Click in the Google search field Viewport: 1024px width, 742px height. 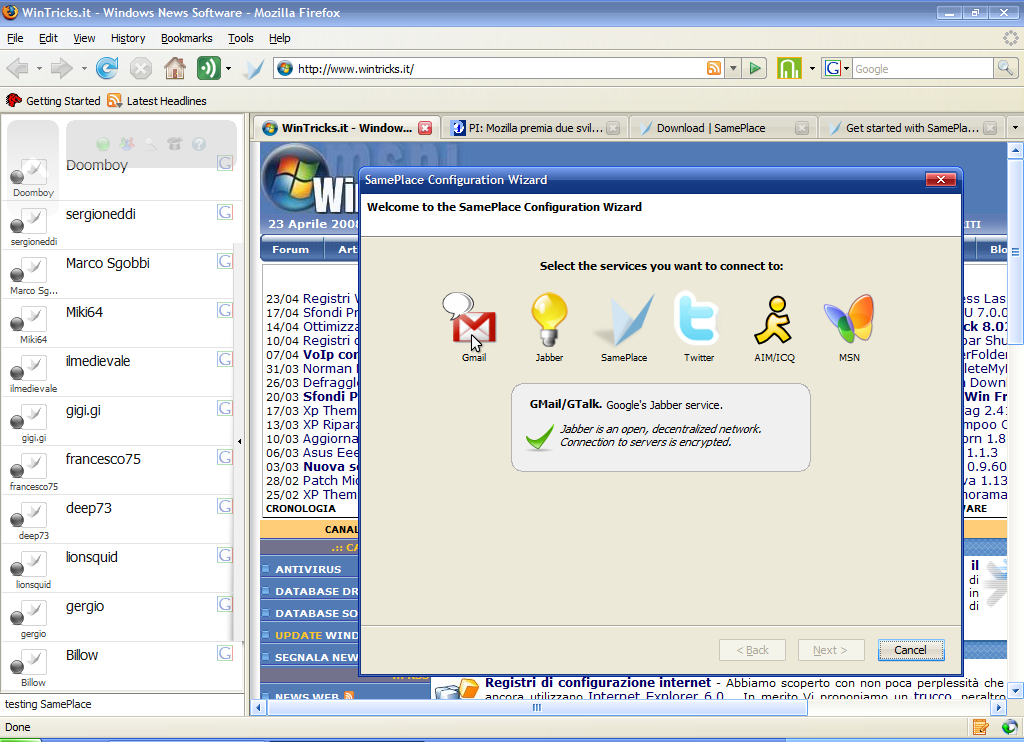(x=922, y=69)
